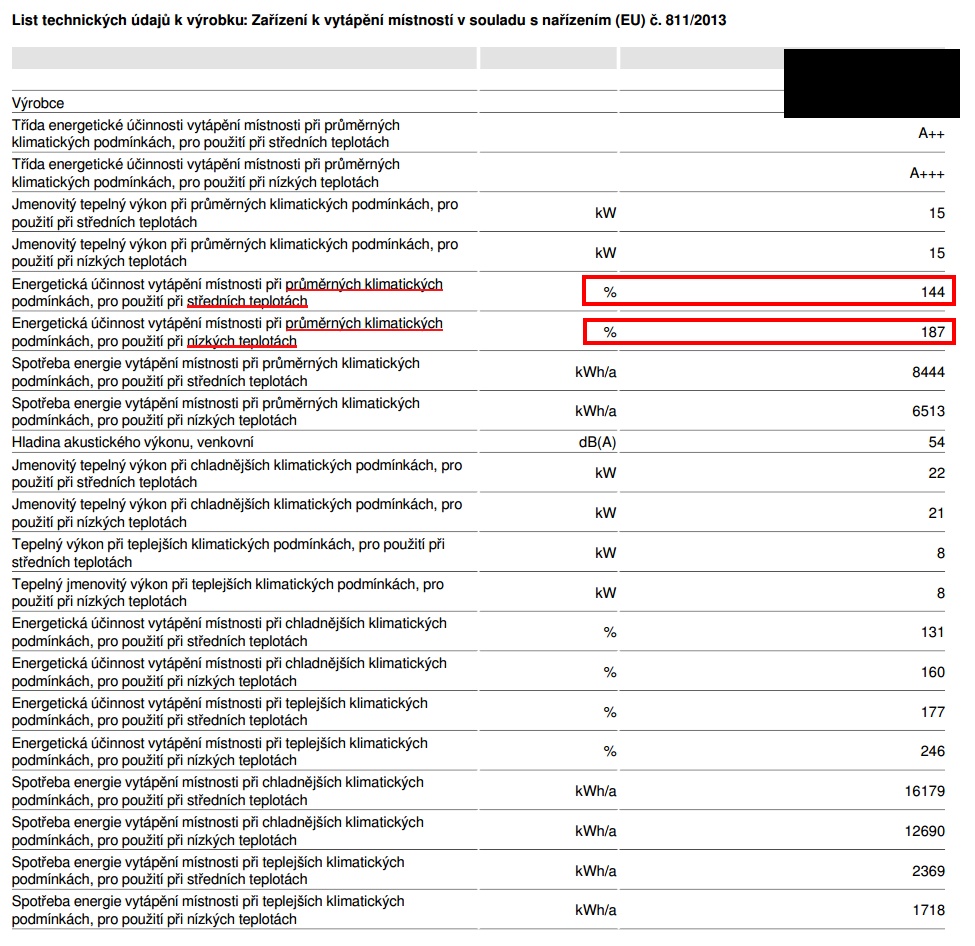Click warmer climate efficiency value 177
Image resolution: width=975 pixels, height=946 pixels.
click(933, 712)
